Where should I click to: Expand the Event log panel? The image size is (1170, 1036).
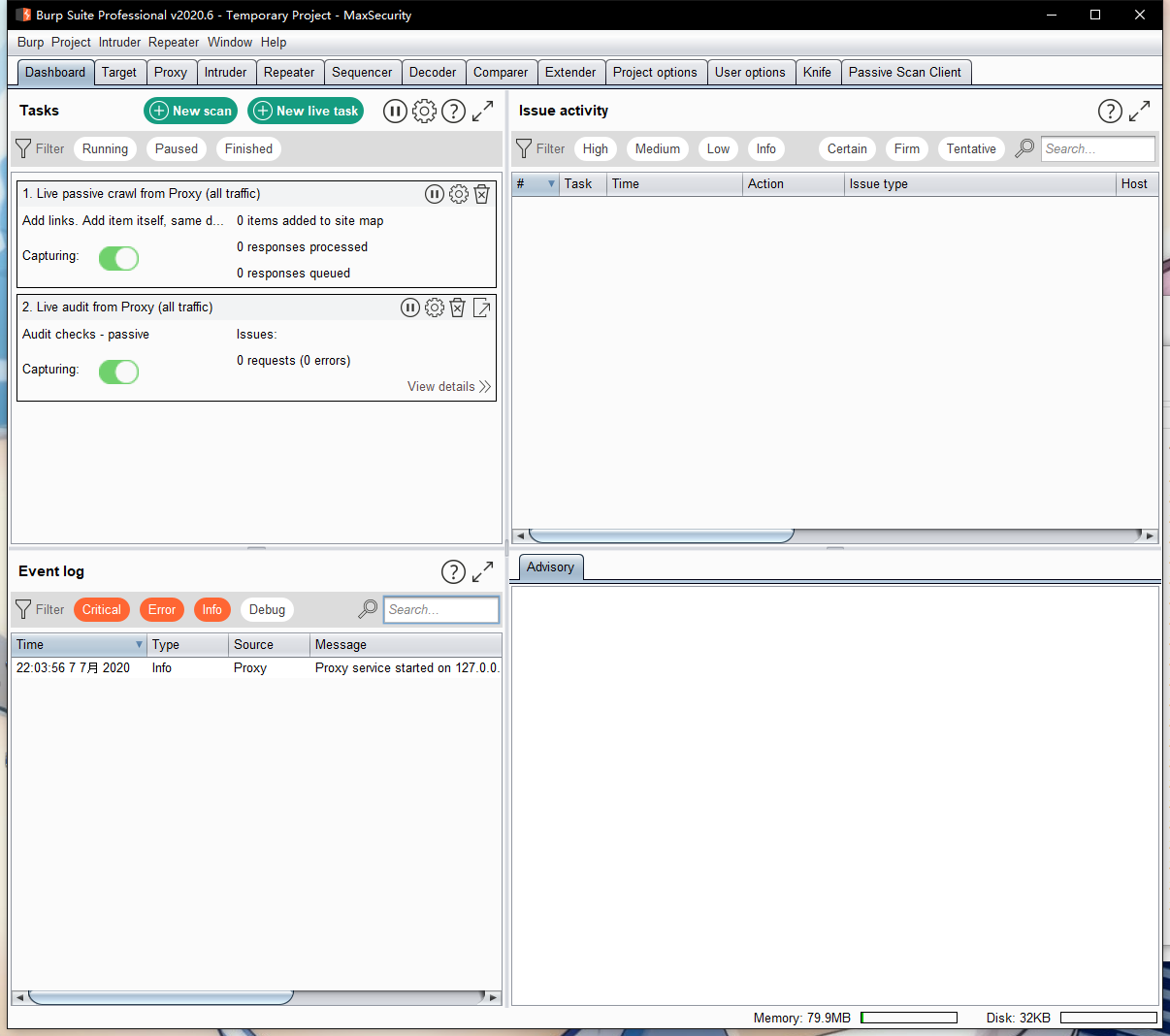[482, 572]
